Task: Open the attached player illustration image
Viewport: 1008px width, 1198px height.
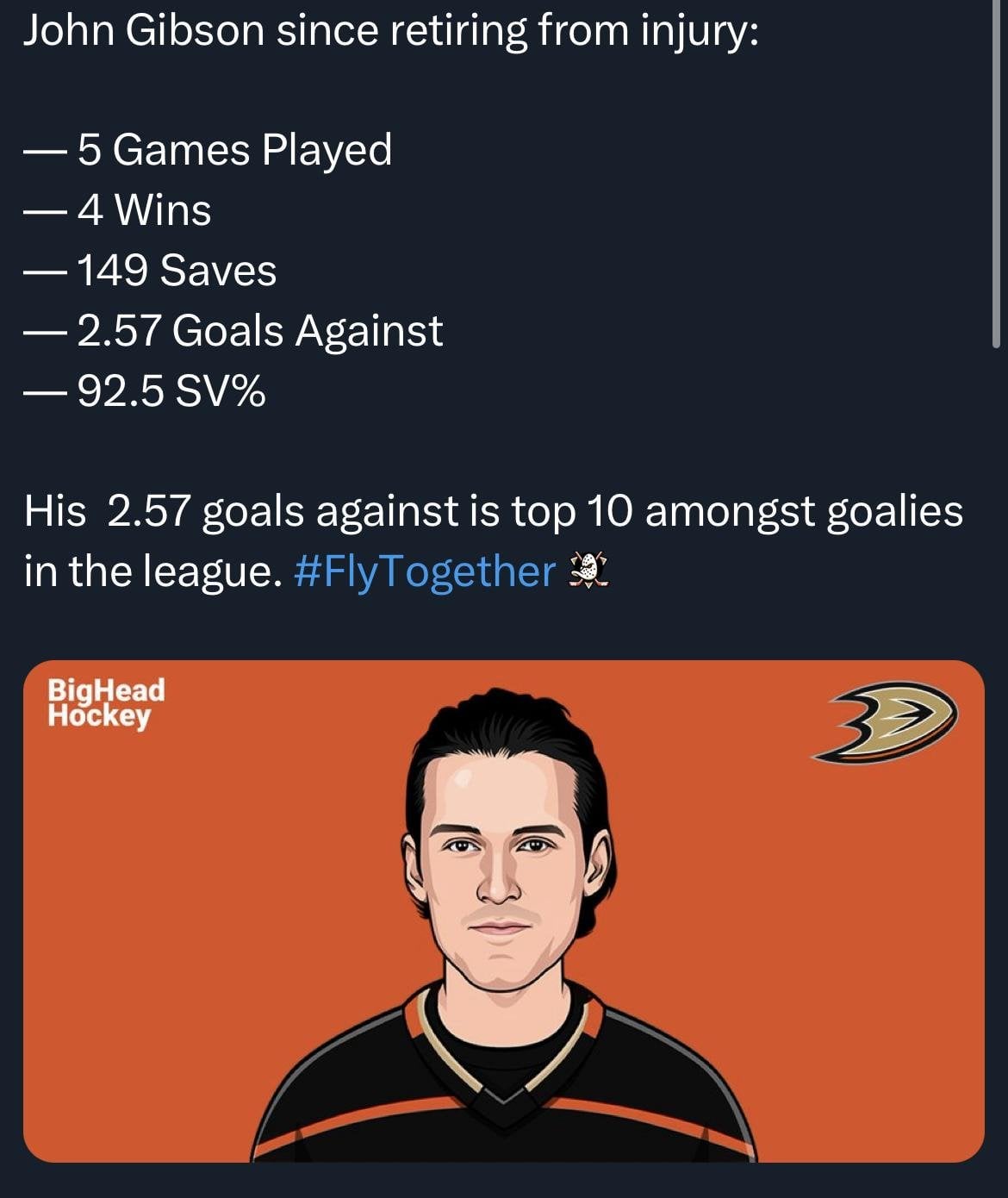Action: tap(503, 911)
